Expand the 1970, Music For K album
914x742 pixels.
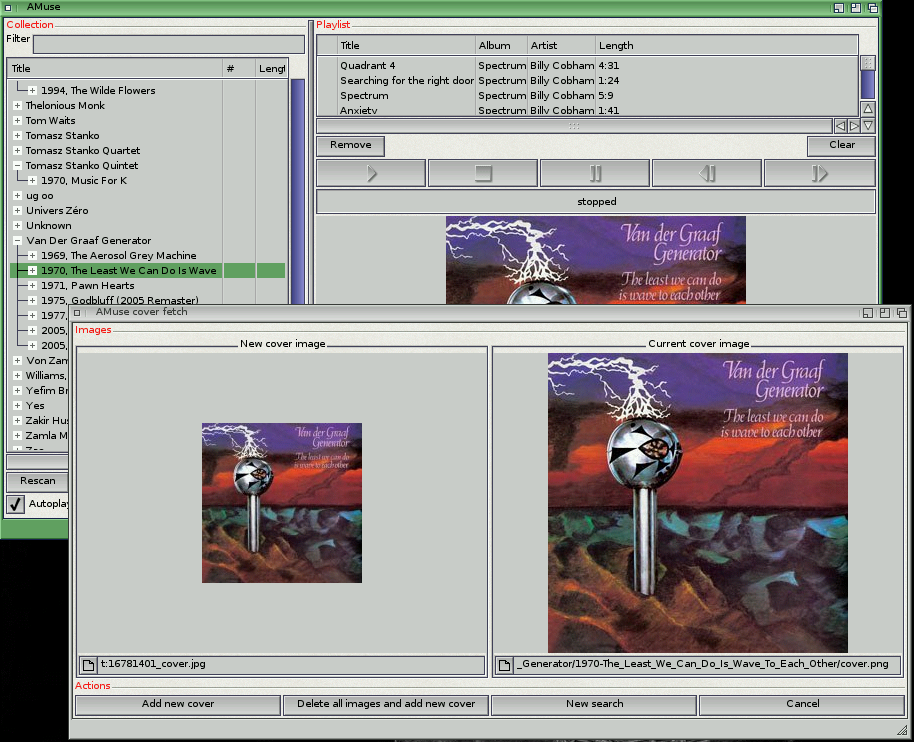click(33, 181)
